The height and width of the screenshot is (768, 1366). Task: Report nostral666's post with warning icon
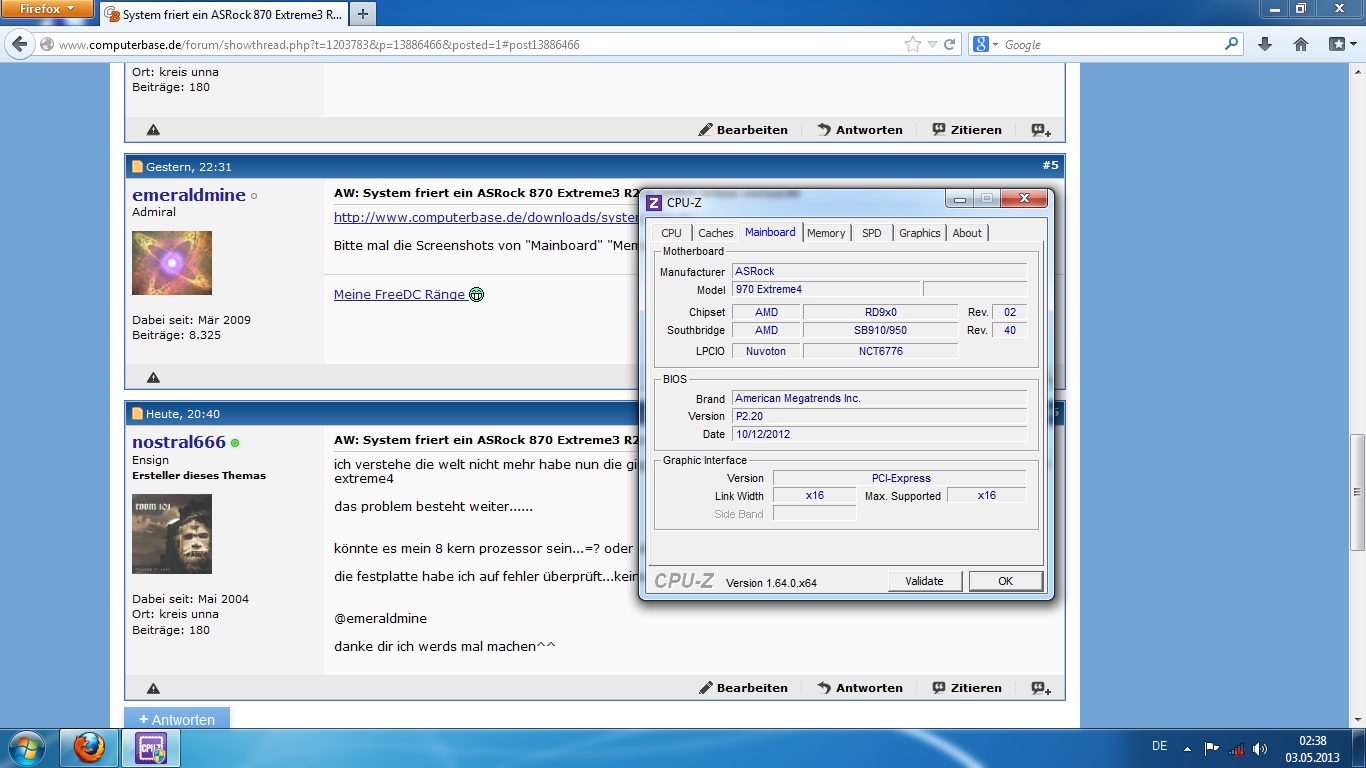point(153,688)
